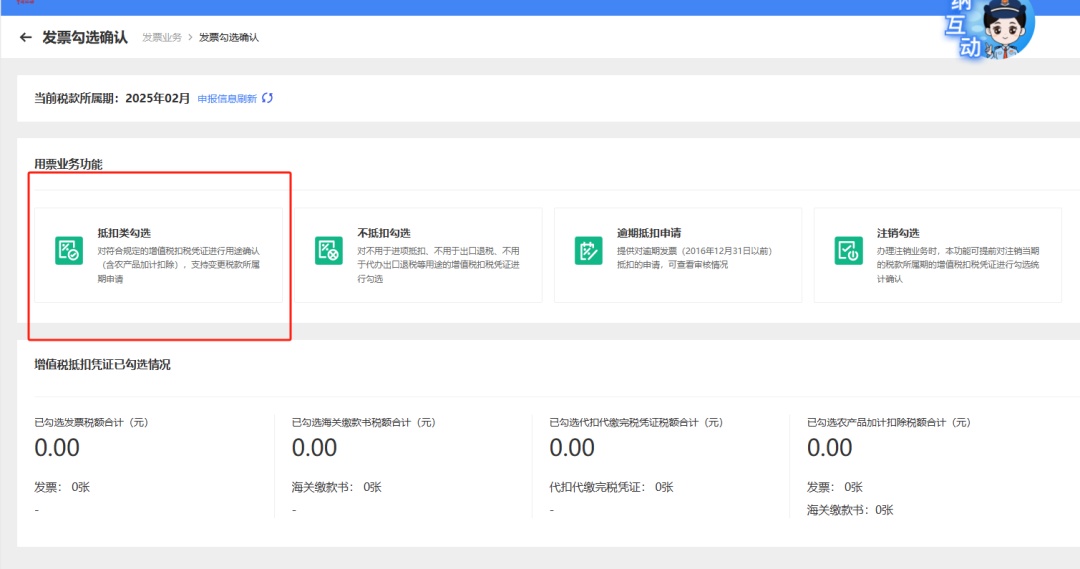1080x569 pixels.
Task: Select the 不抵扣勾选 card title
Action: click(x=384, y=233)
